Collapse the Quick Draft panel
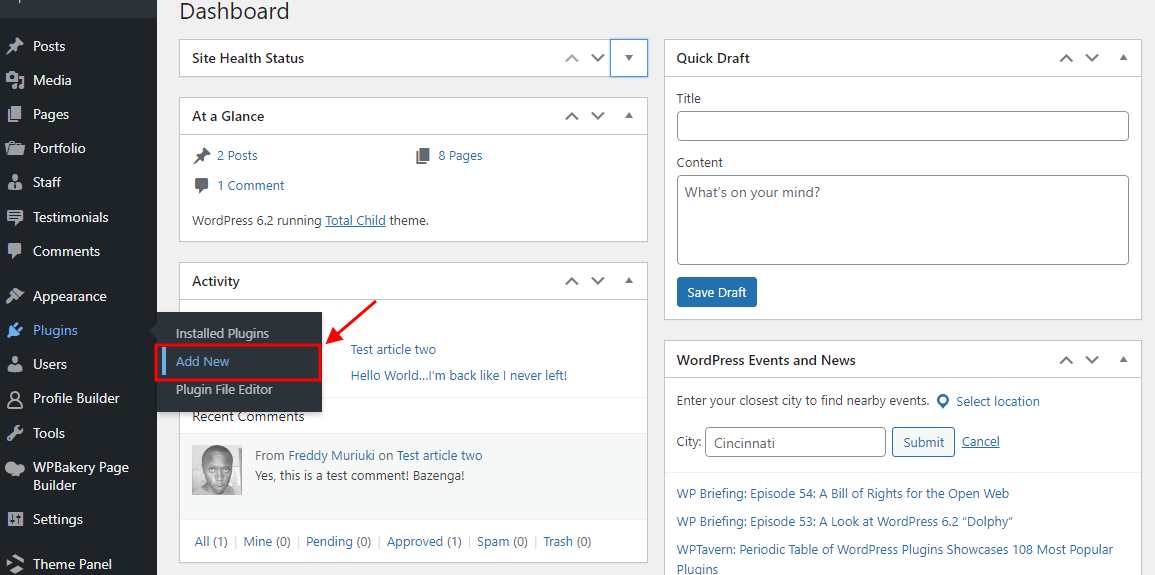The width and height of the screenshot is (1155, 575). [x=1123, y=57]
